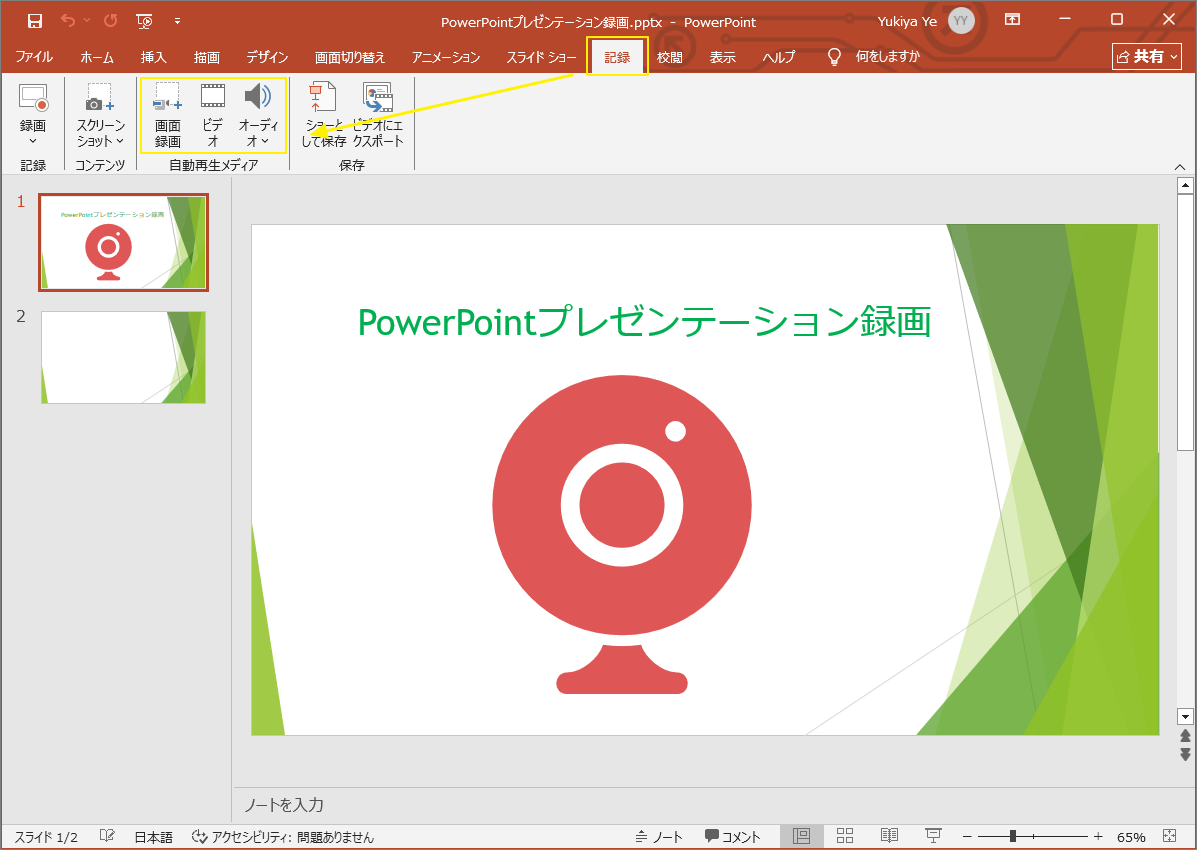
Task: Open the ファイル menu
Action: coord(34,57)
